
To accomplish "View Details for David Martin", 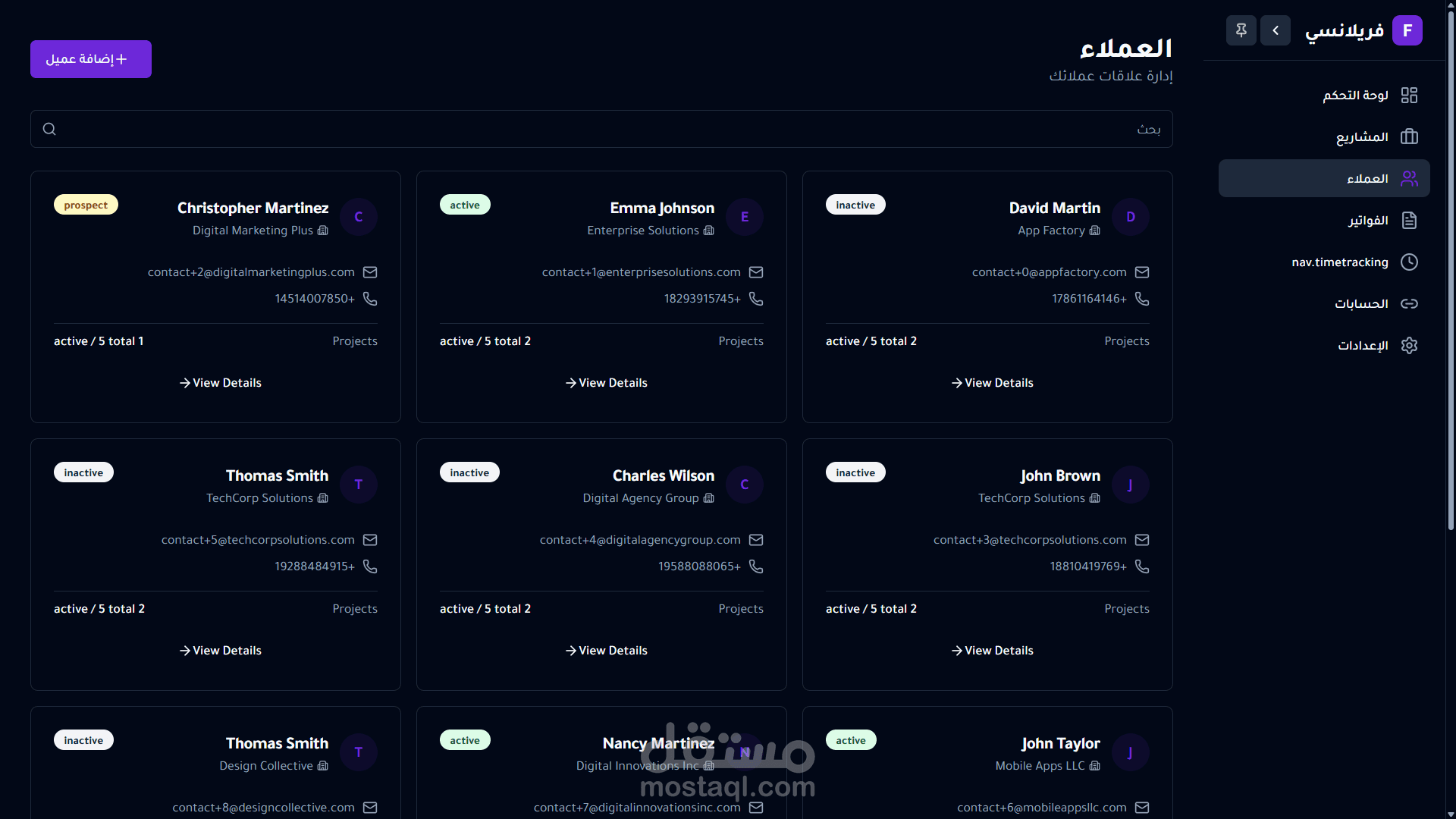I will coord(993,383).
